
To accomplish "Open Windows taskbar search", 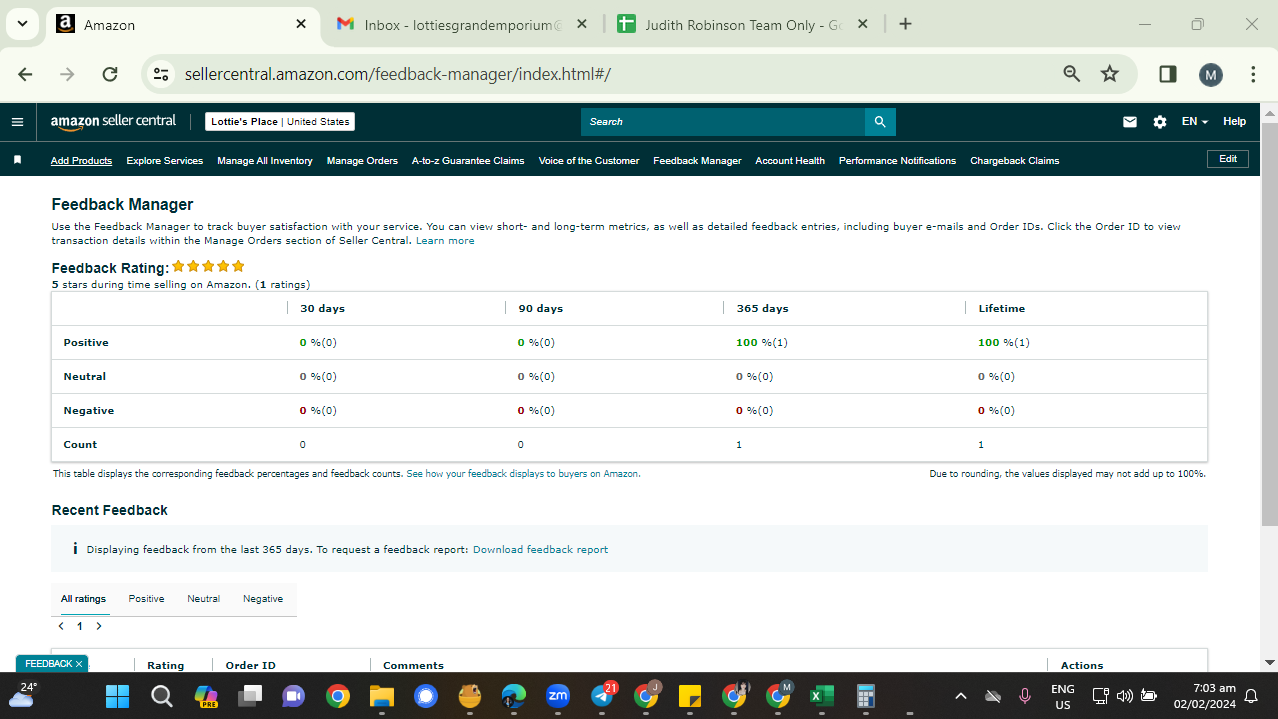I will (x=161, y=696).
